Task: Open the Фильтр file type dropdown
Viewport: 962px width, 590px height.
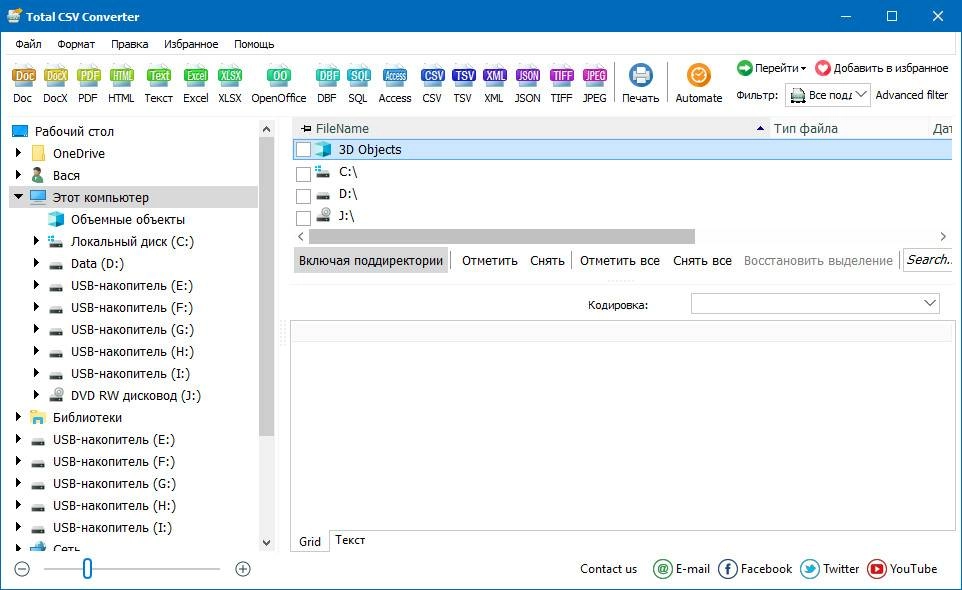Action: point(828,95)
